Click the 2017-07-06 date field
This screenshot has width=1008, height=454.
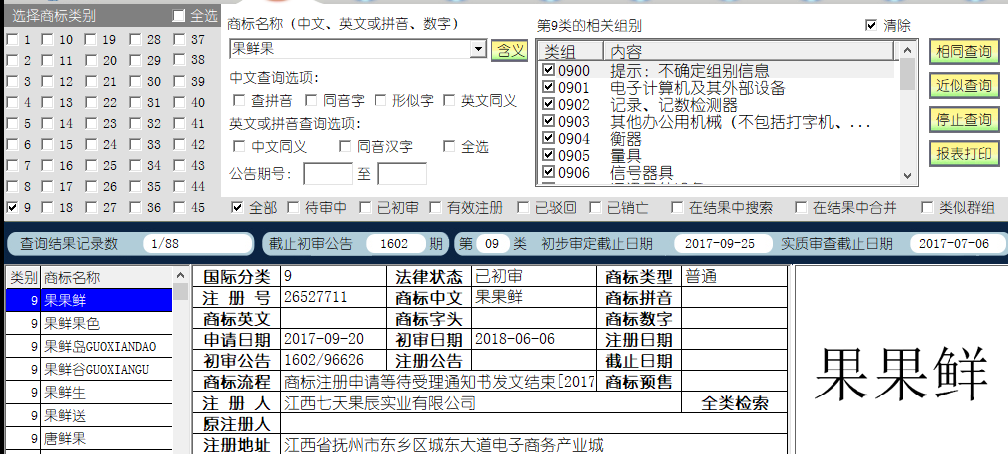coord(957,244)
